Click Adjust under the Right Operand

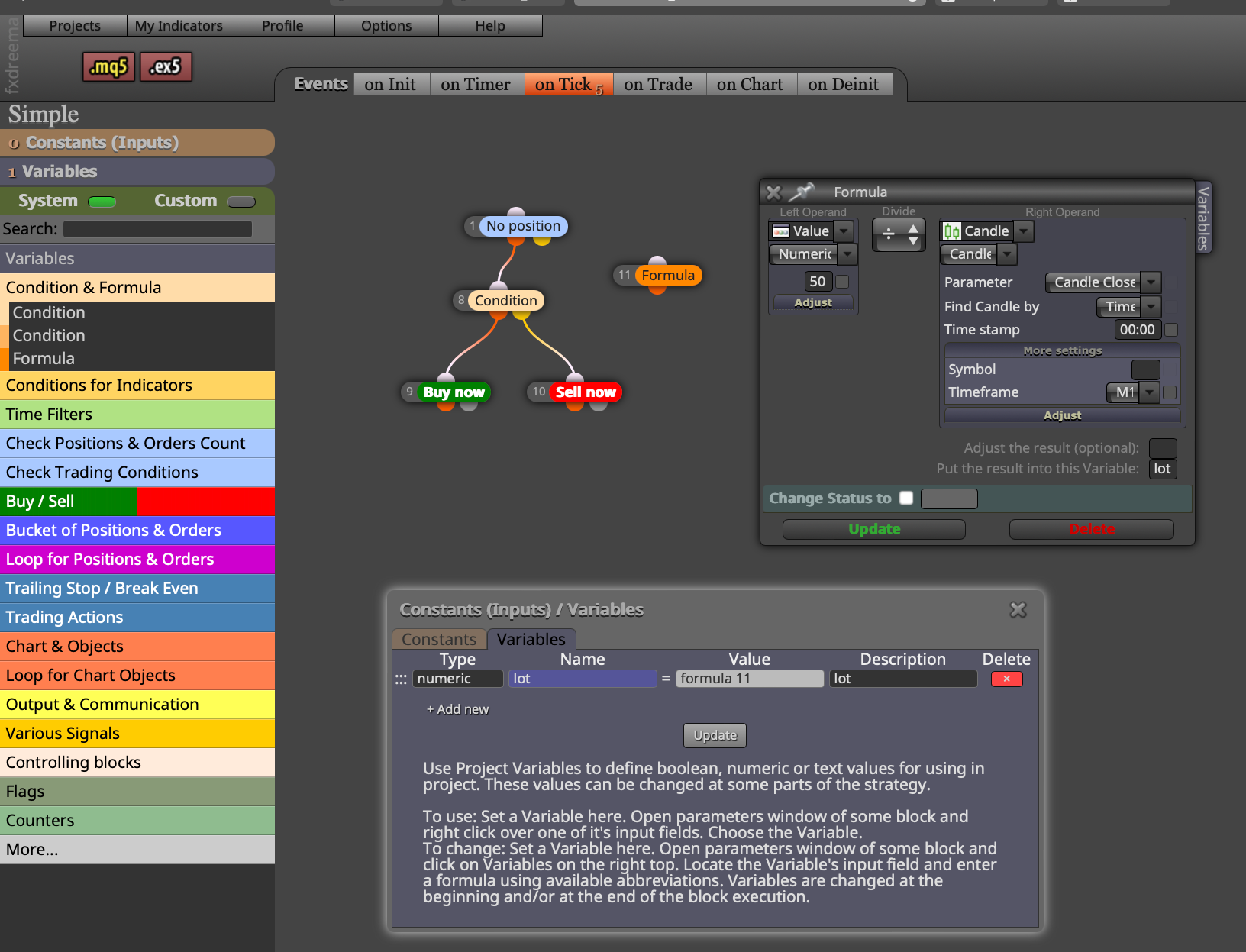pos(1062,415)
